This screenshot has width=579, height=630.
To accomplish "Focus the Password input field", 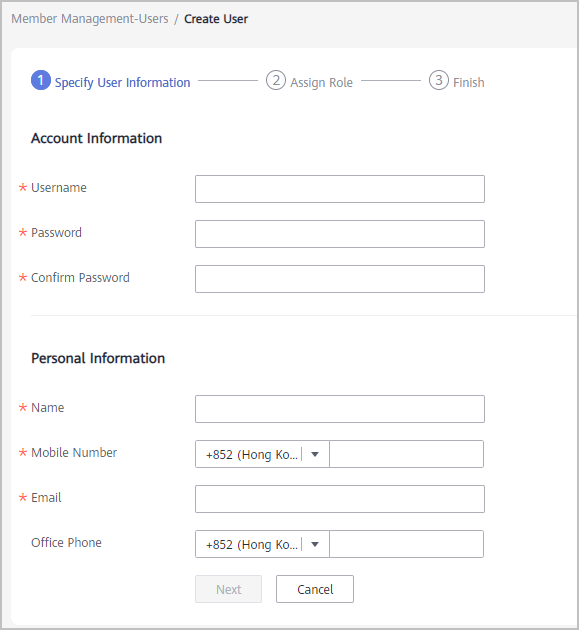I will point(340,234).
